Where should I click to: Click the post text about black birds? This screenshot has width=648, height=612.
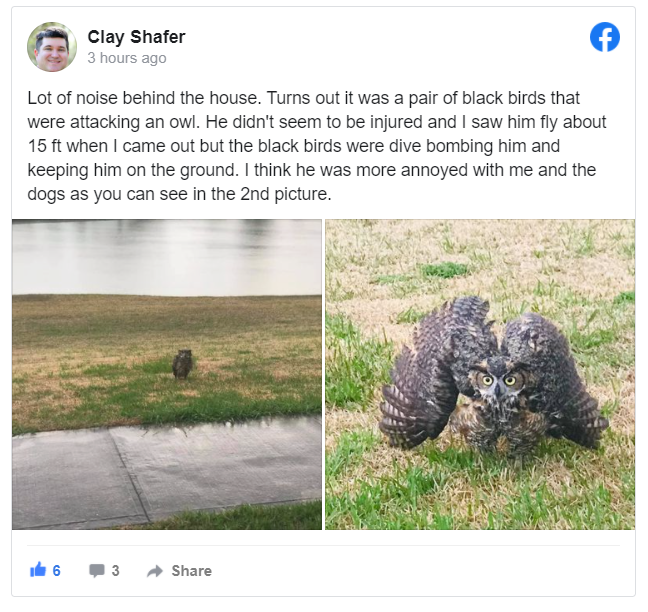click(x=317, y=146)
